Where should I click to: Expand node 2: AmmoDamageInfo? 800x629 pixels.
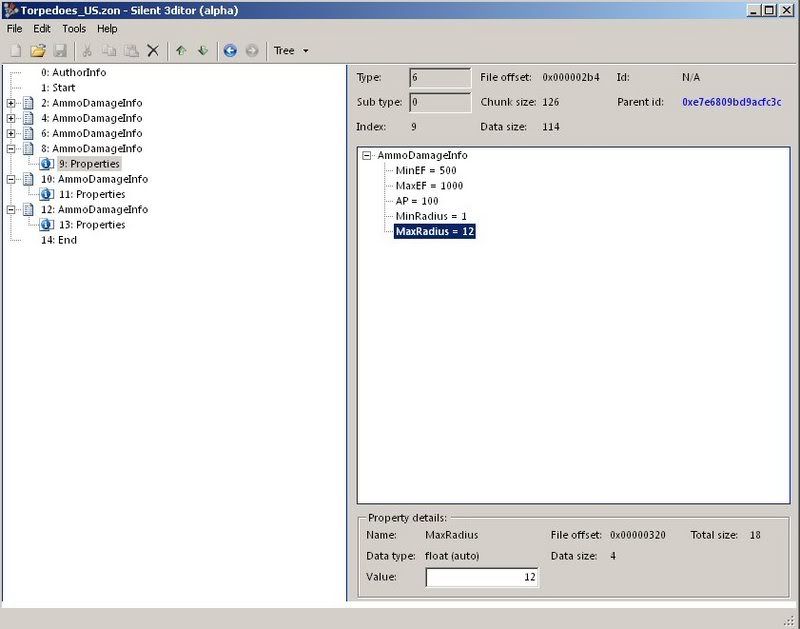pos(11,103)
